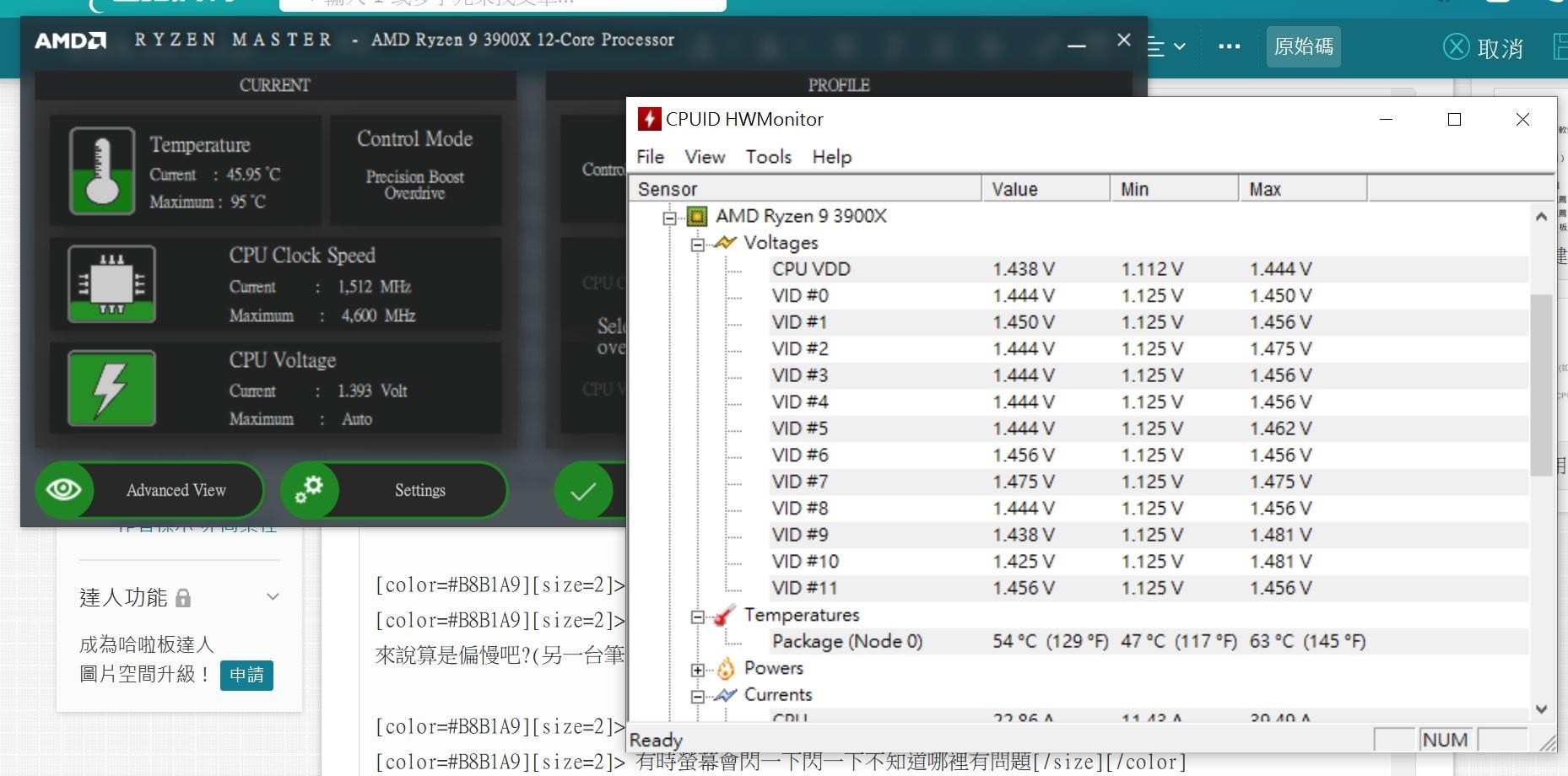The width and height of the screenshot is (1568, 776).
Task: Click the 1.481 V max value of VID #10
Action: [x=1280, y=562]
